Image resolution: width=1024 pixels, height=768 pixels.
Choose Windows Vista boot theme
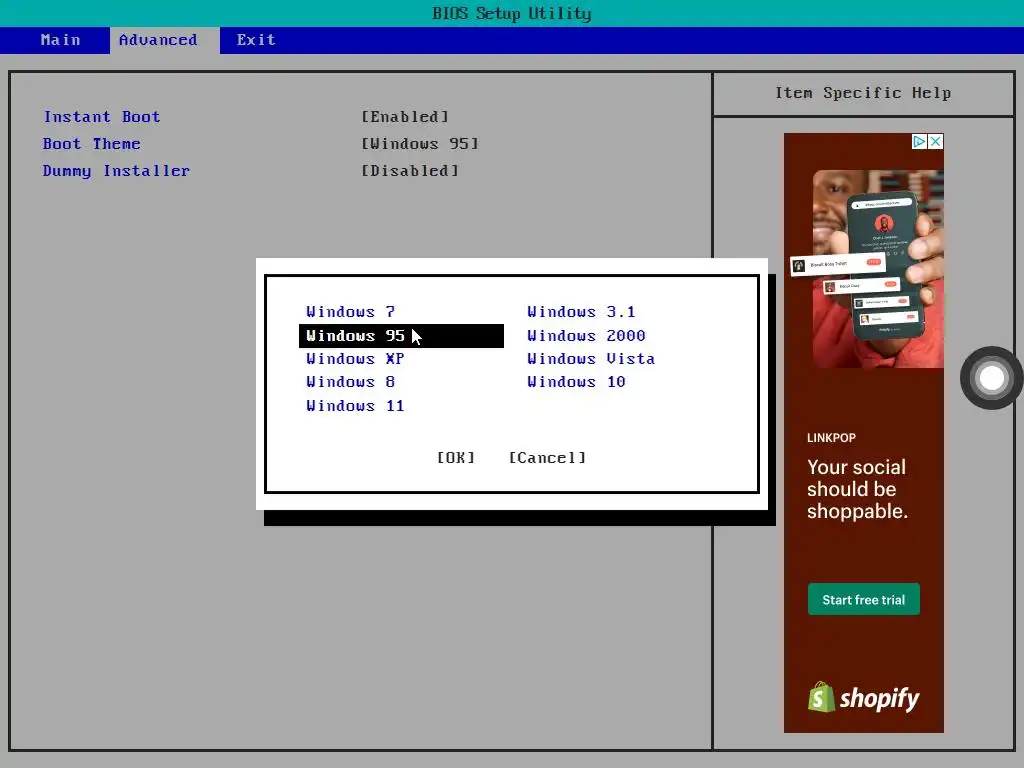point(591,359)
